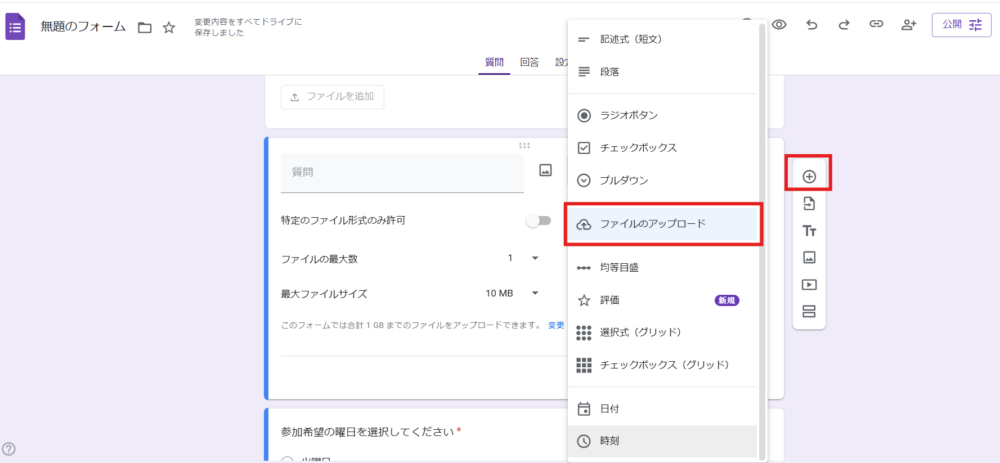Click the ファイルを追加 button

pos(331,97)
